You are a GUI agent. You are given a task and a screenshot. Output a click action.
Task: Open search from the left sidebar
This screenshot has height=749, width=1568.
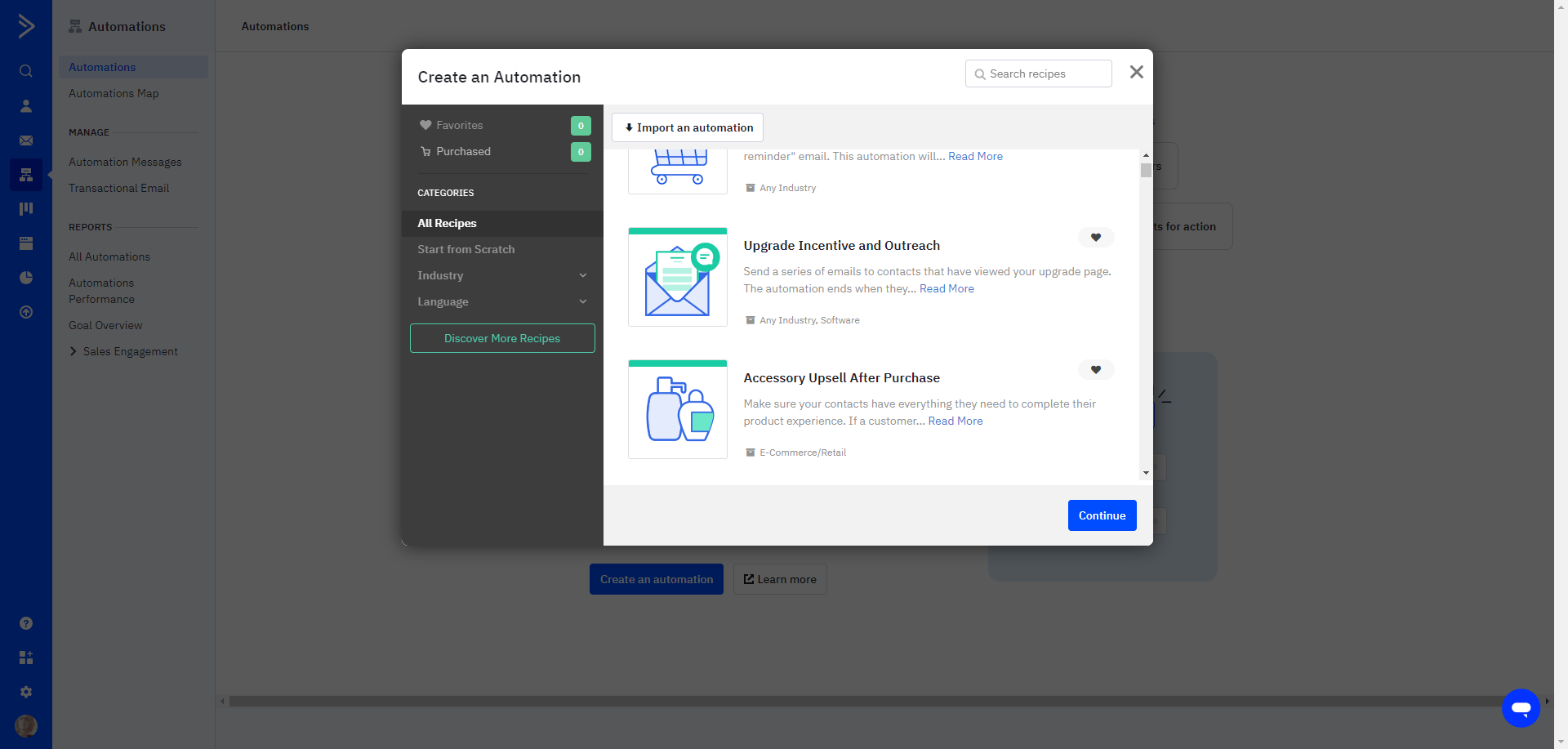pyautogui.click(x=25, y=71)
